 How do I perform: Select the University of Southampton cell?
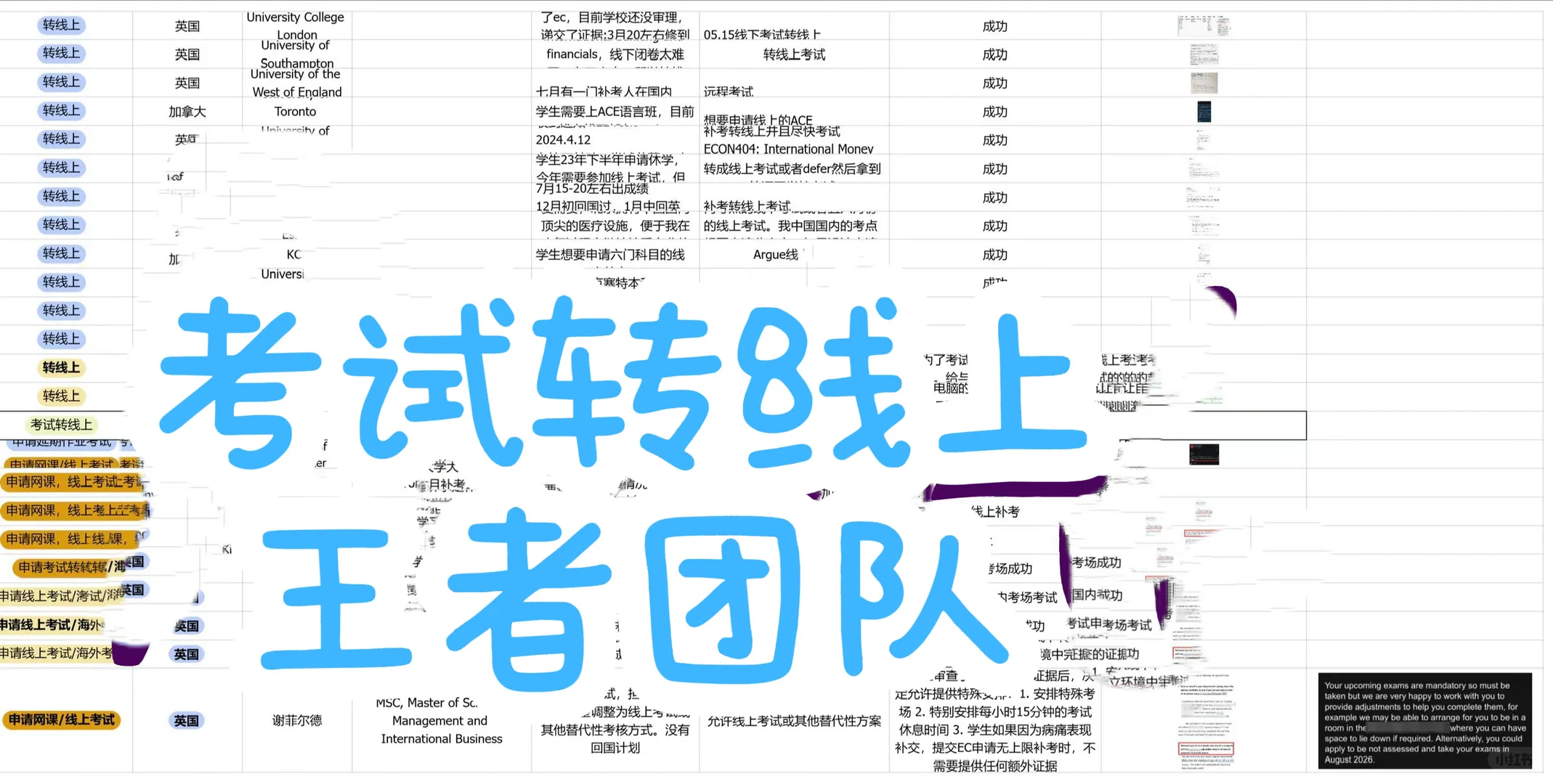(x=296, y=54)
